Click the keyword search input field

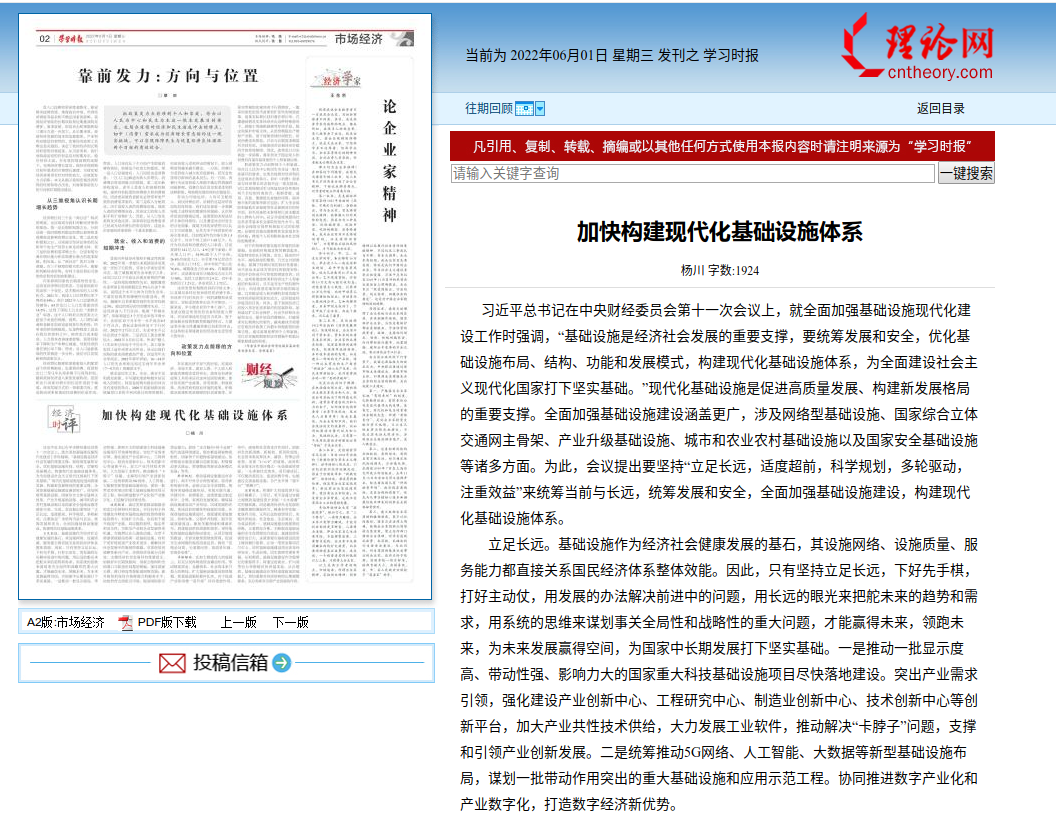coord(692,173)
